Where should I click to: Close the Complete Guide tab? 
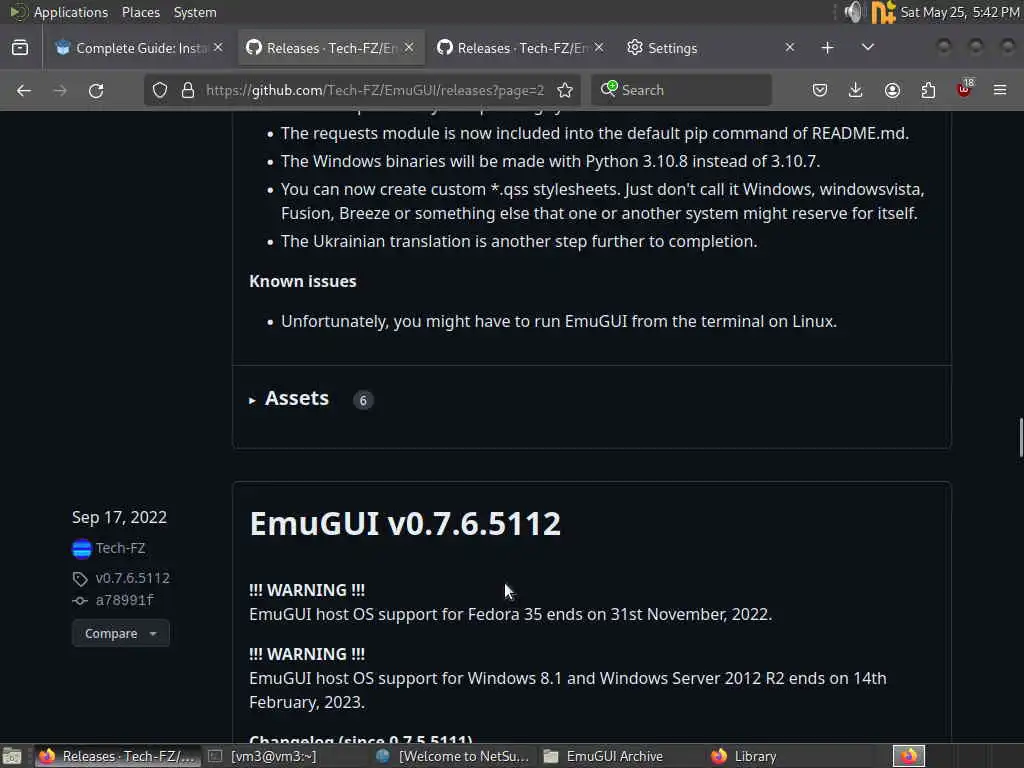(x=218, y=48)
